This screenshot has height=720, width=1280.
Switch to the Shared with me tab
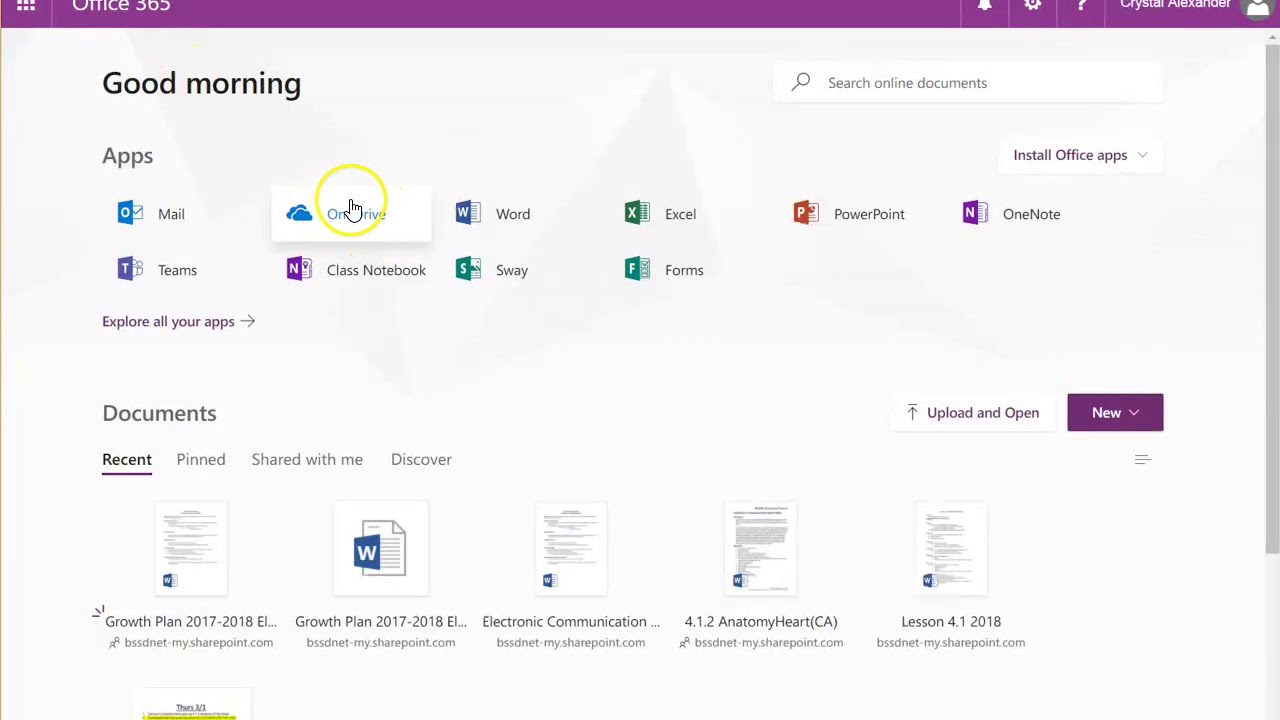click(x=307, y=459)
